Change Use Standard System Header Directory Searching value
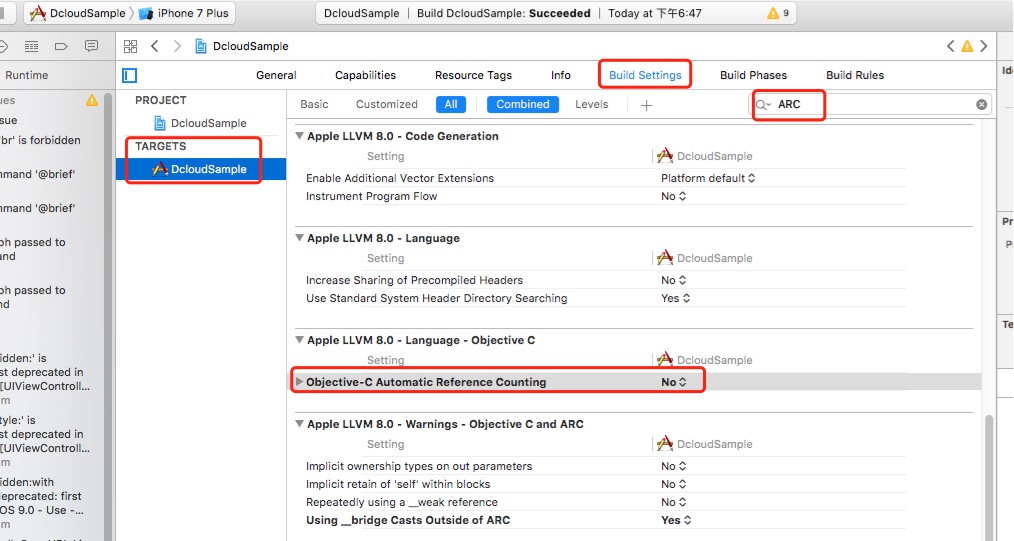Viewport: 1014px width, 541px height. [675, 298]
